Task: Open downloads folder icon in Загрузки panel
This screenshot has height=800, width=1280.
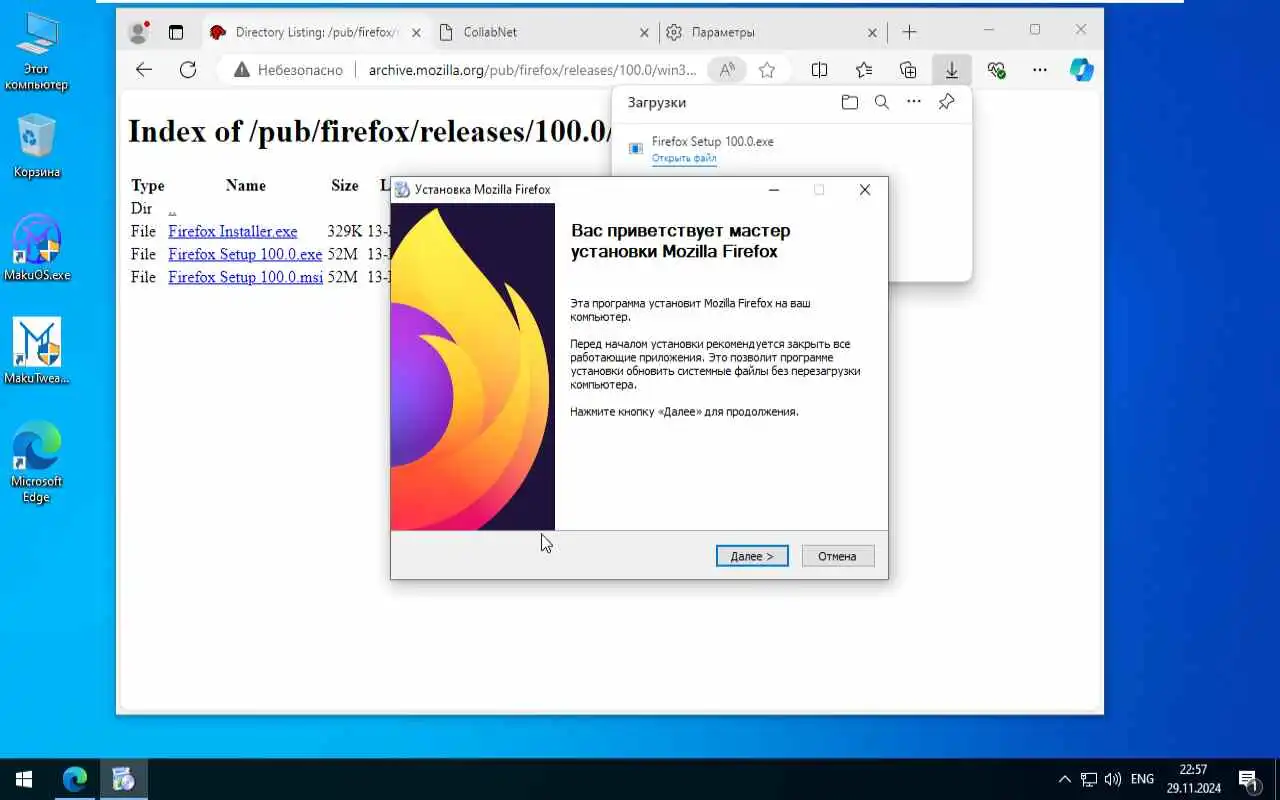Action: (x=850, y=102)
